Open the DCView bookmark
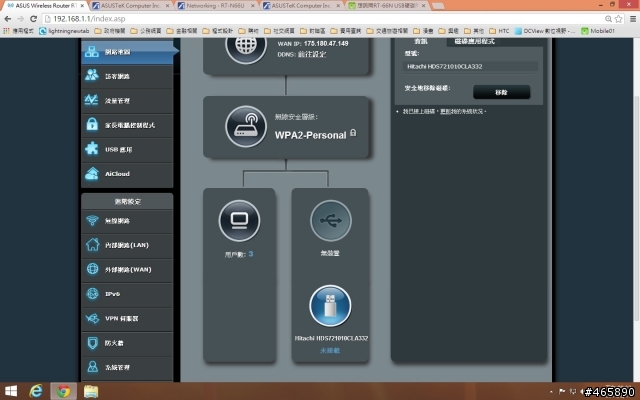This screenshot has width=640, height=400. point(545,31)
